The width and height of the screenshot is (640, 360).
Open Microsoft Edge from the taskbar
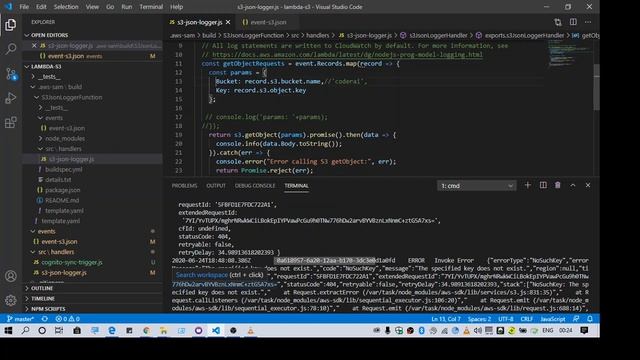111,331
